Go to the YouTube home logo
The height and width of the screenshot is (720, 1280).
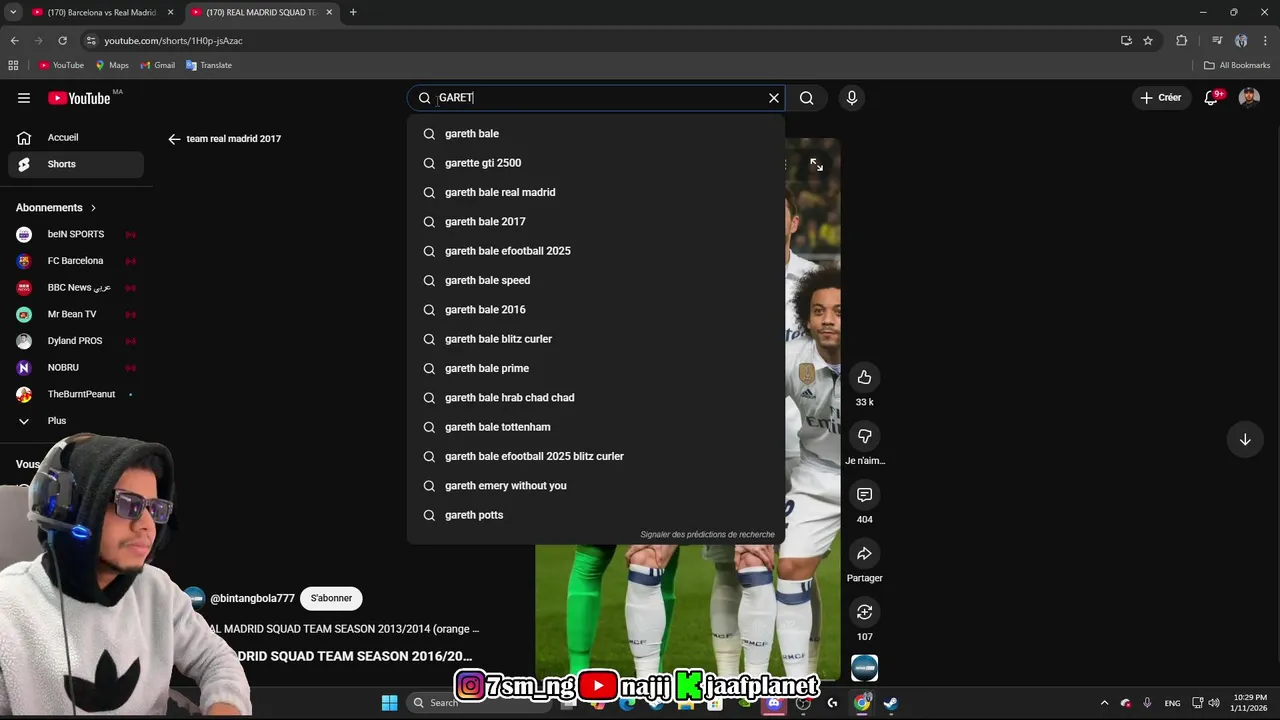pos(79,98)
